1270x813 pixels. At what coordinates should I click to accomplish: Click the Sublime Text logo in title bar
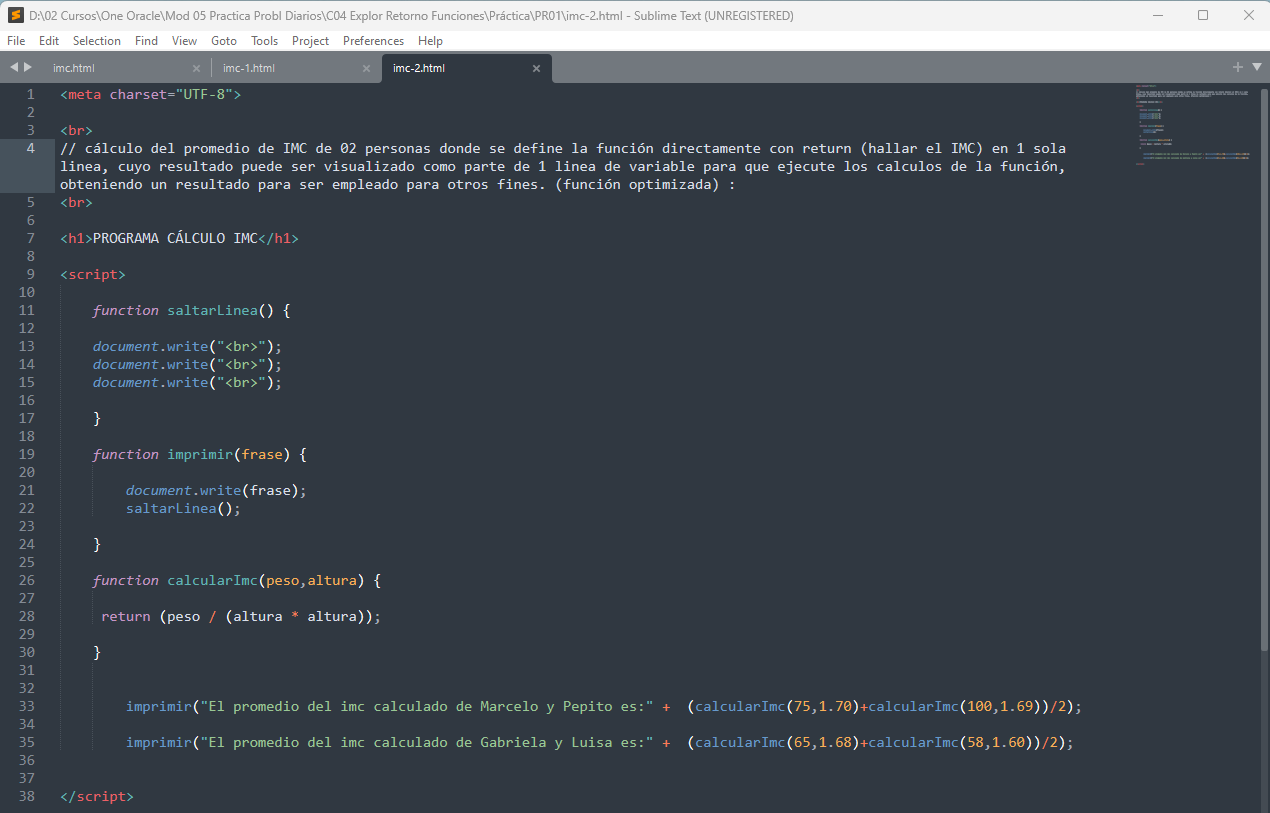(x=15, y=15)
